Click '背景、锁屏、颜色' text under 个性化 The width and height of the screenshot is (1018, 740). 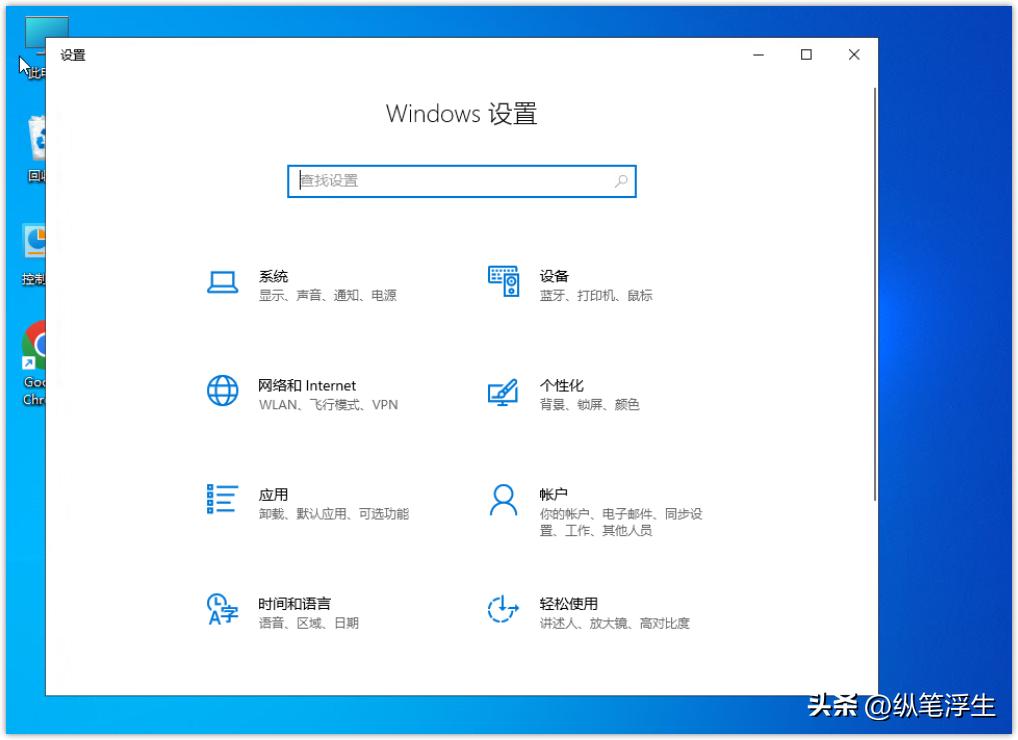(x=590, y=406)
